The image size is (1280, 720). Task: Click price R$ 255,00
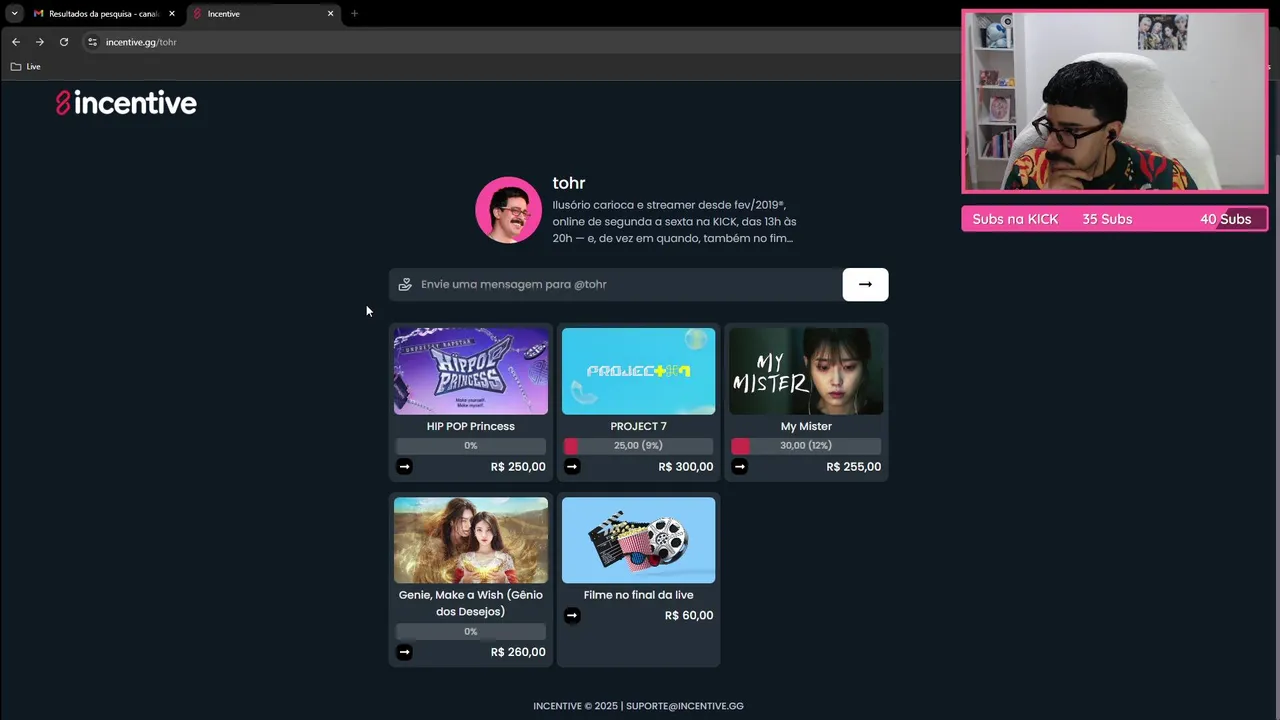(x=854, y=467)
